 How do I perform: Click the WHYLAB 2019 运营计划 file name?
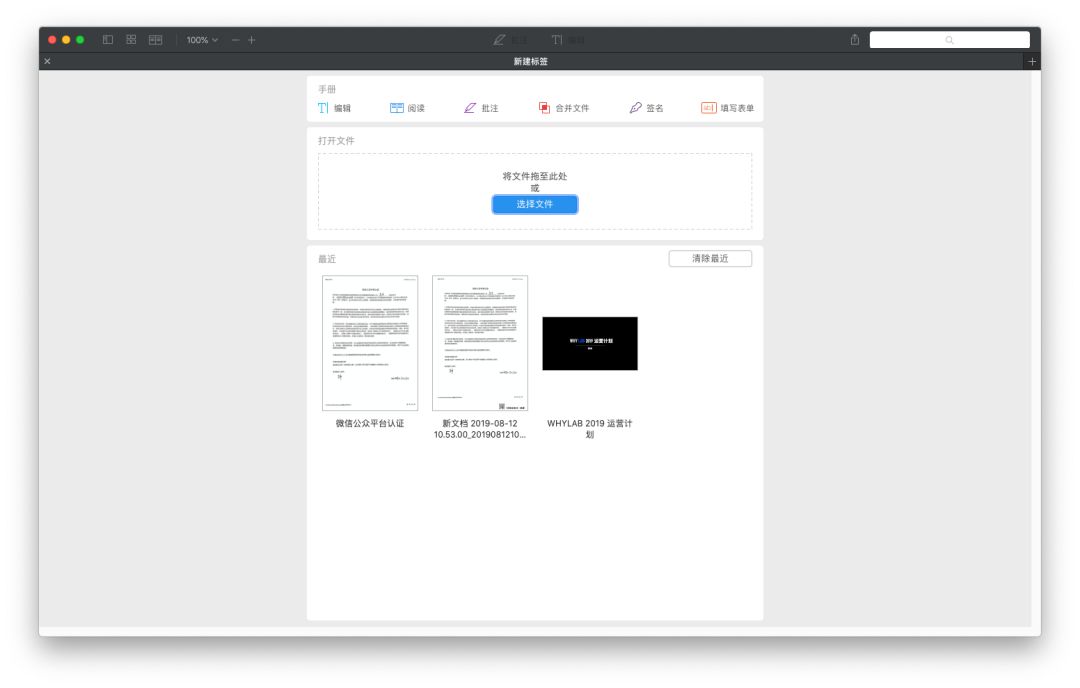click(590, 428)
